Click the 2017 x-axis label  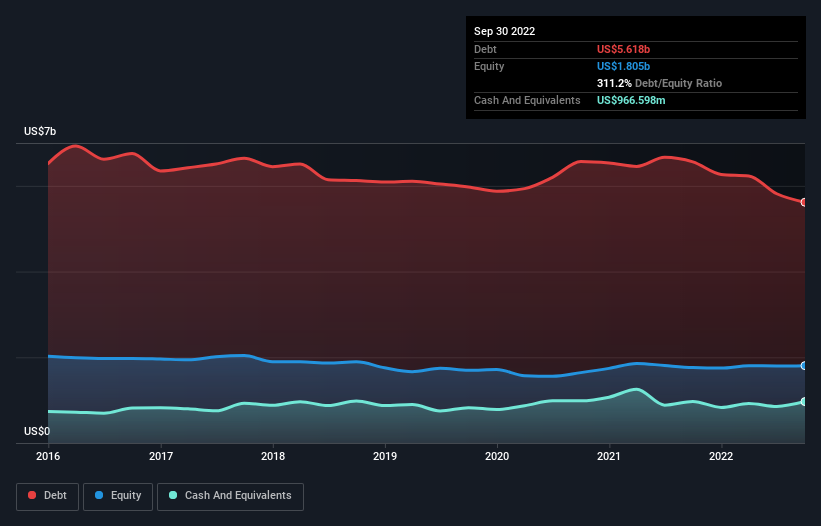click(161, 456)
